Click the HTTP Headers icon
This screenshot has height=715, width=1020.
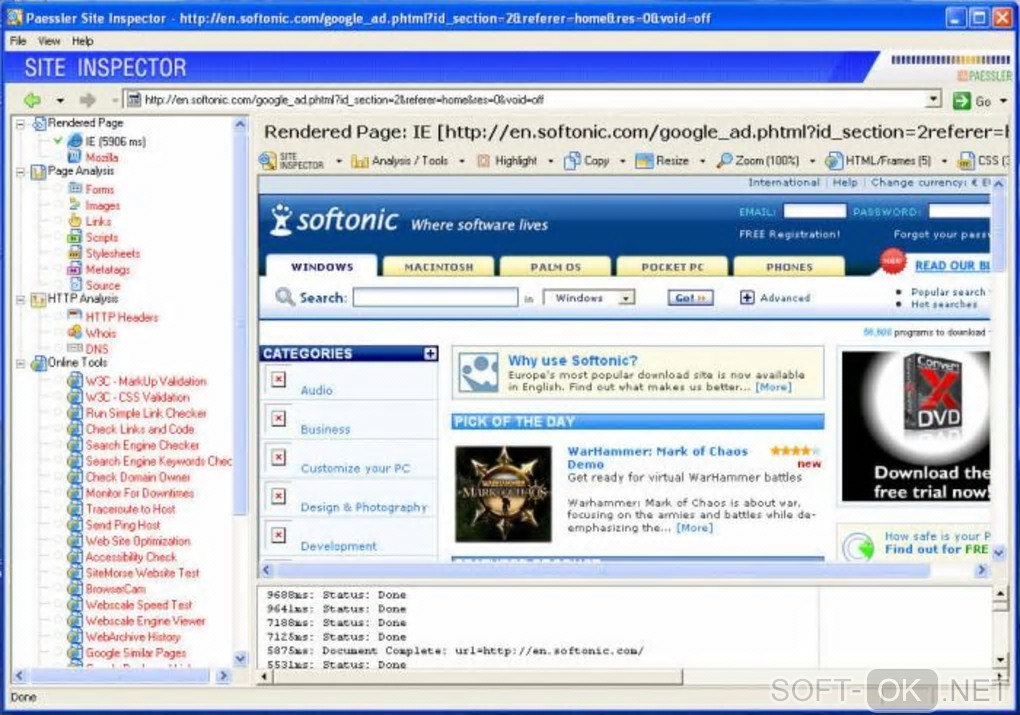(x=75, y=316)
